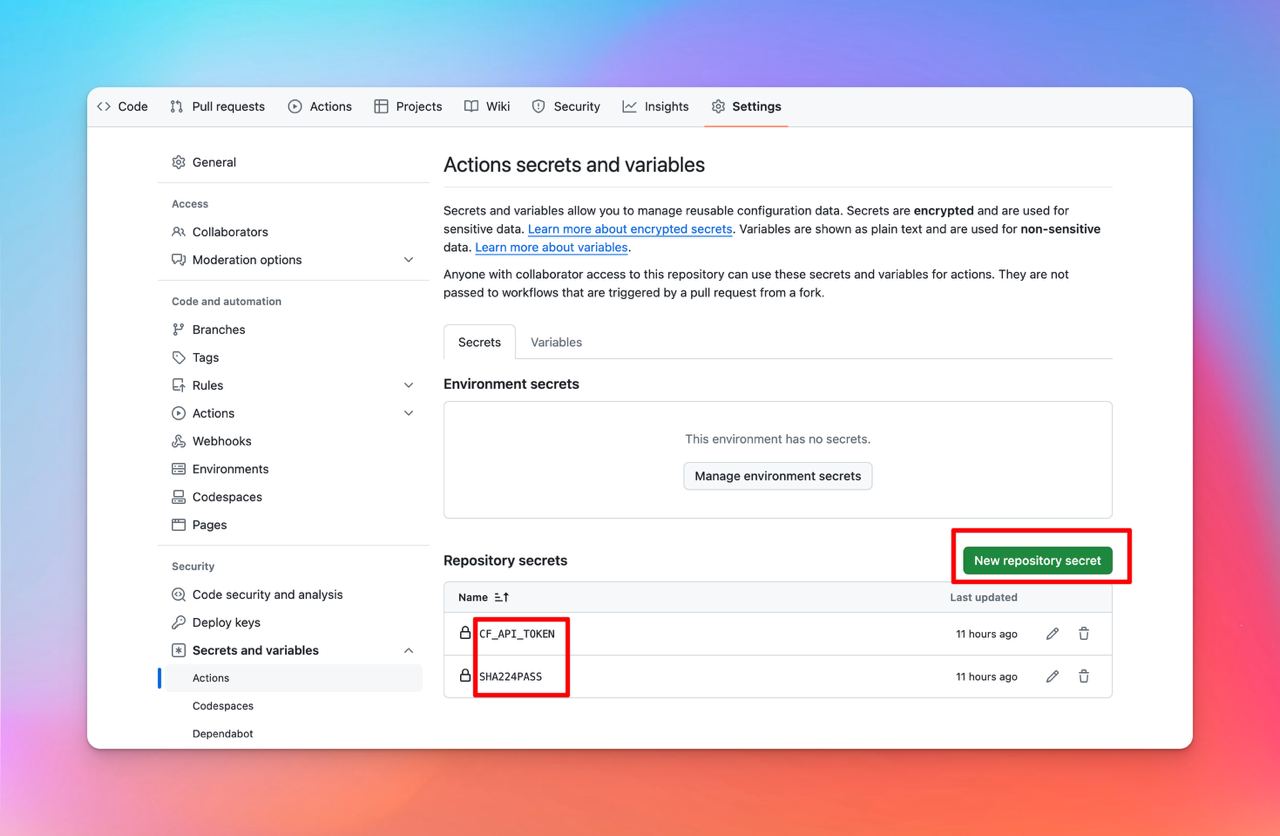Select the Secrets tab
1280x836 pixels.
pos(479,342)
